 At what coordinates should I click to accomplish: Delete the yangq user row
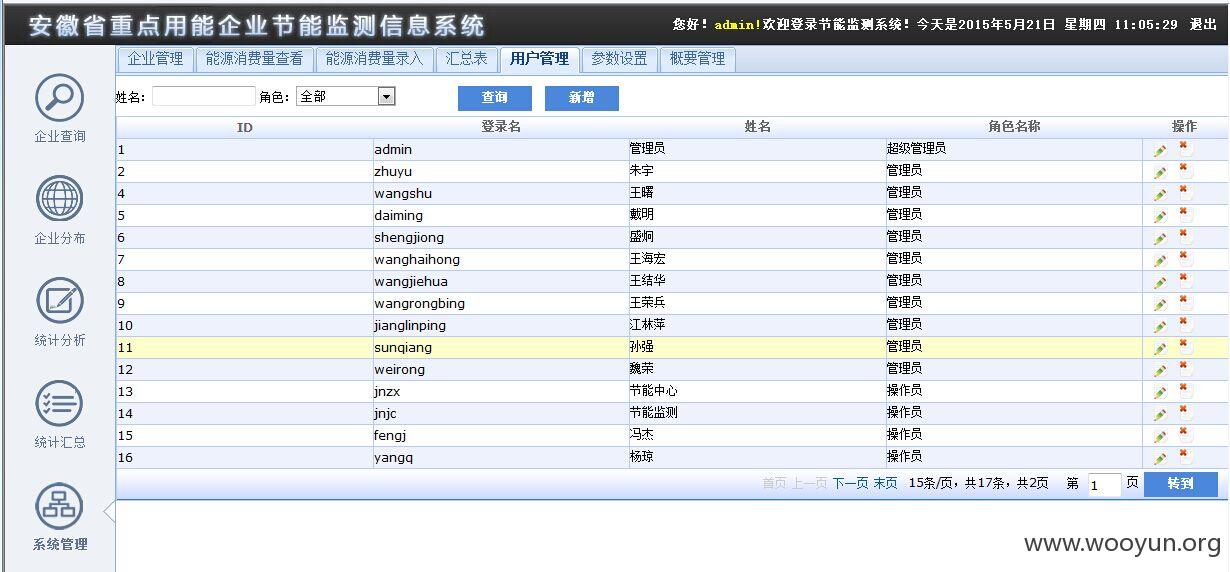click(1184, 456)
